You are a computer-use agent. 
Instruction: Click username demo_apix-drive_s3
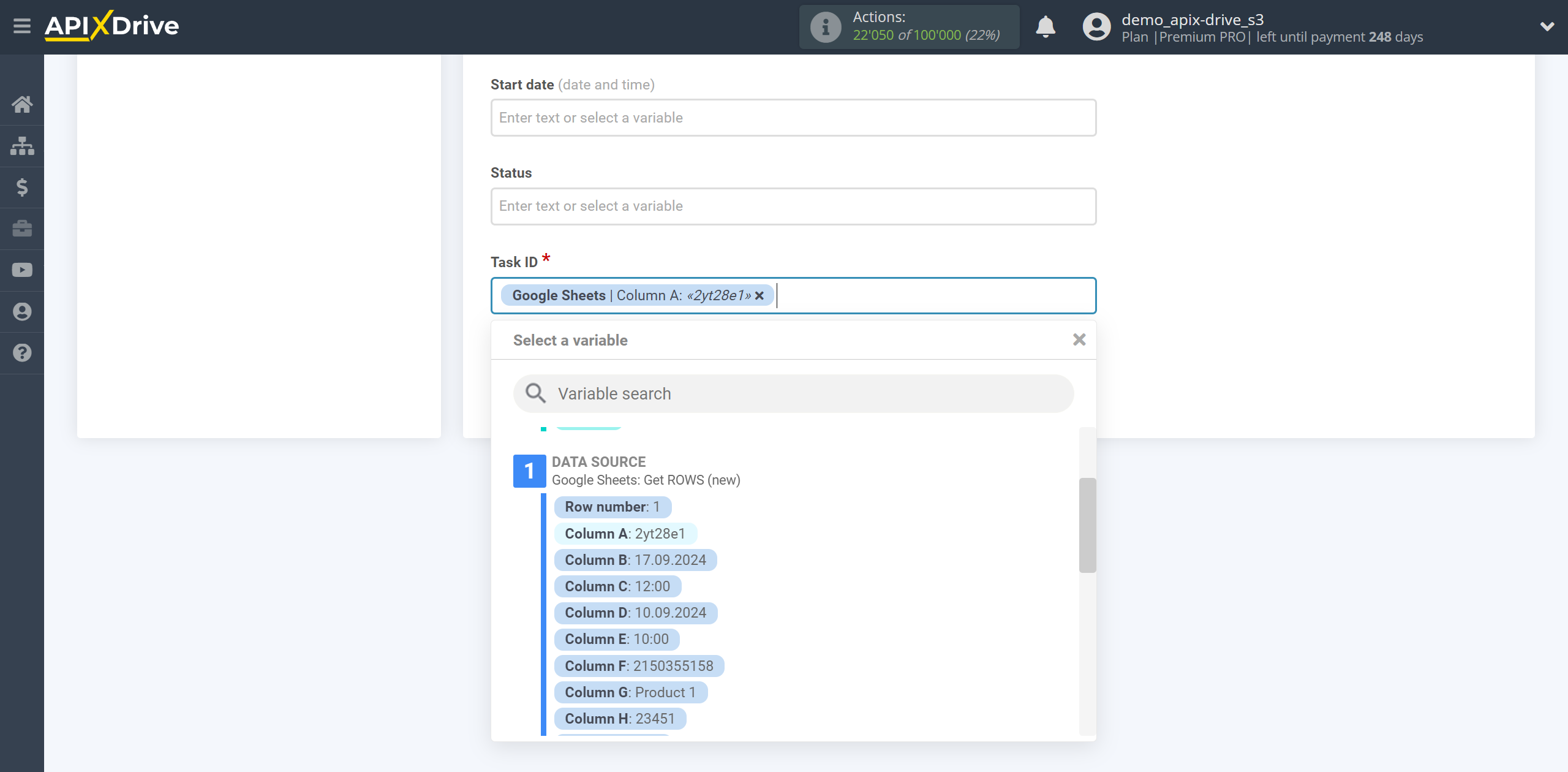1193,20
